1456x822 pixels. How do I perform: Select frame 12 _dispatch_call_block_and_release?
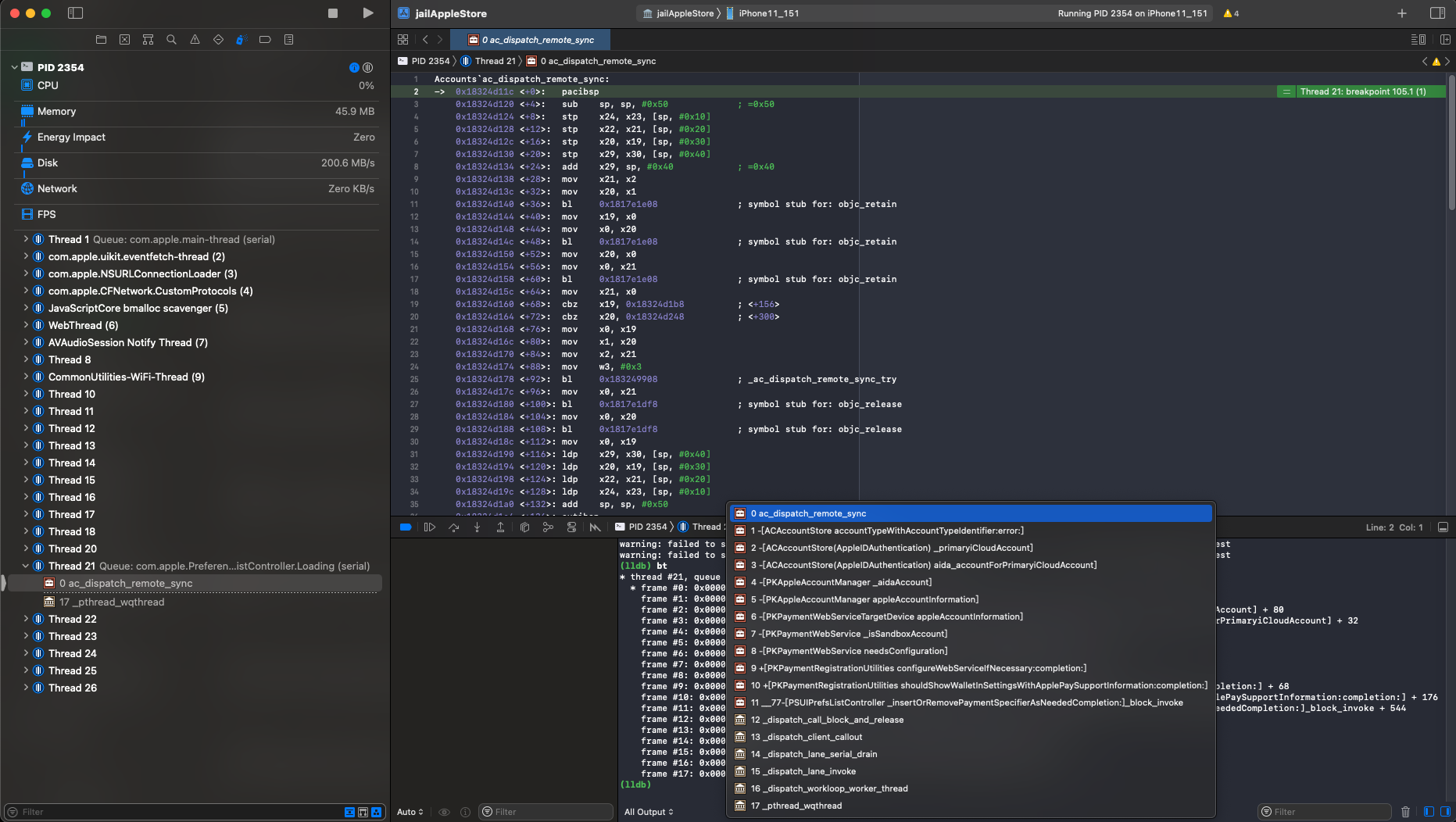point(971,720)
